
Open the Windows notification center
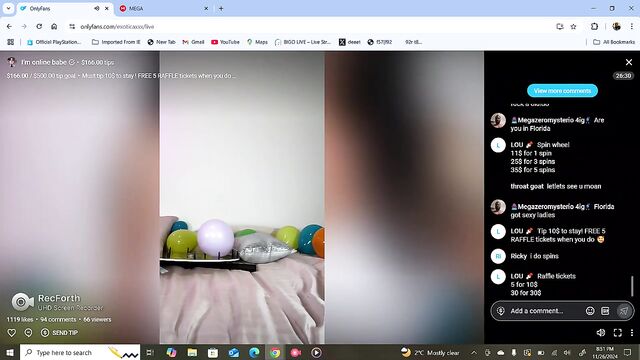point(627,353)
